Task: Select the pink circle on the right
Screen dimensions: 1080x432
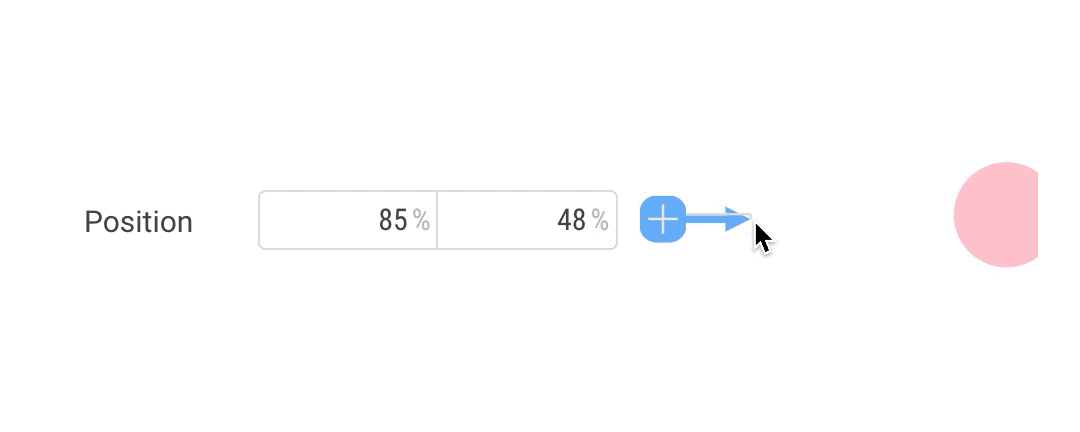Action: pos(1000,215)
